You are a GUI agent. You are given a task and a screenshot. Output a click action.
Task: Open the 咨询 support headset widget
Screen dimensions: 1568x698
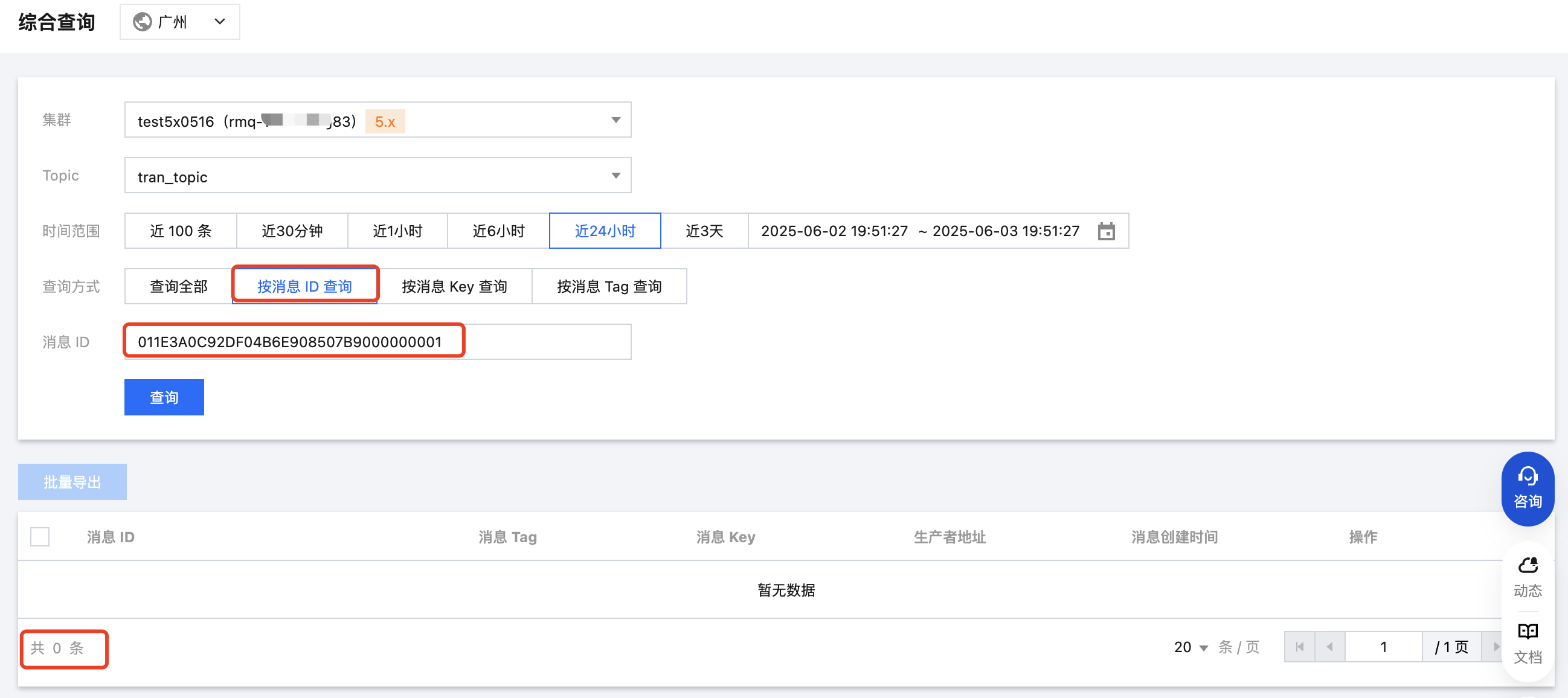pyautogui.click(x=1526, y=488)
